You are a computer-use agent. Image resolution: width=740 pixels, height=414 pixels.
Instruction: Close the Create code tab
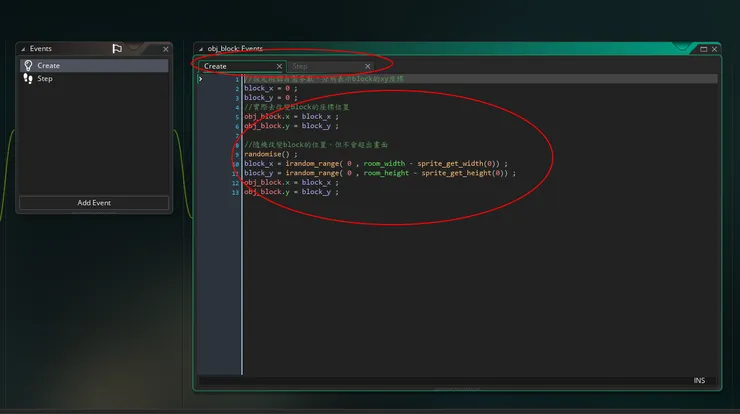(x=279, y=67)
